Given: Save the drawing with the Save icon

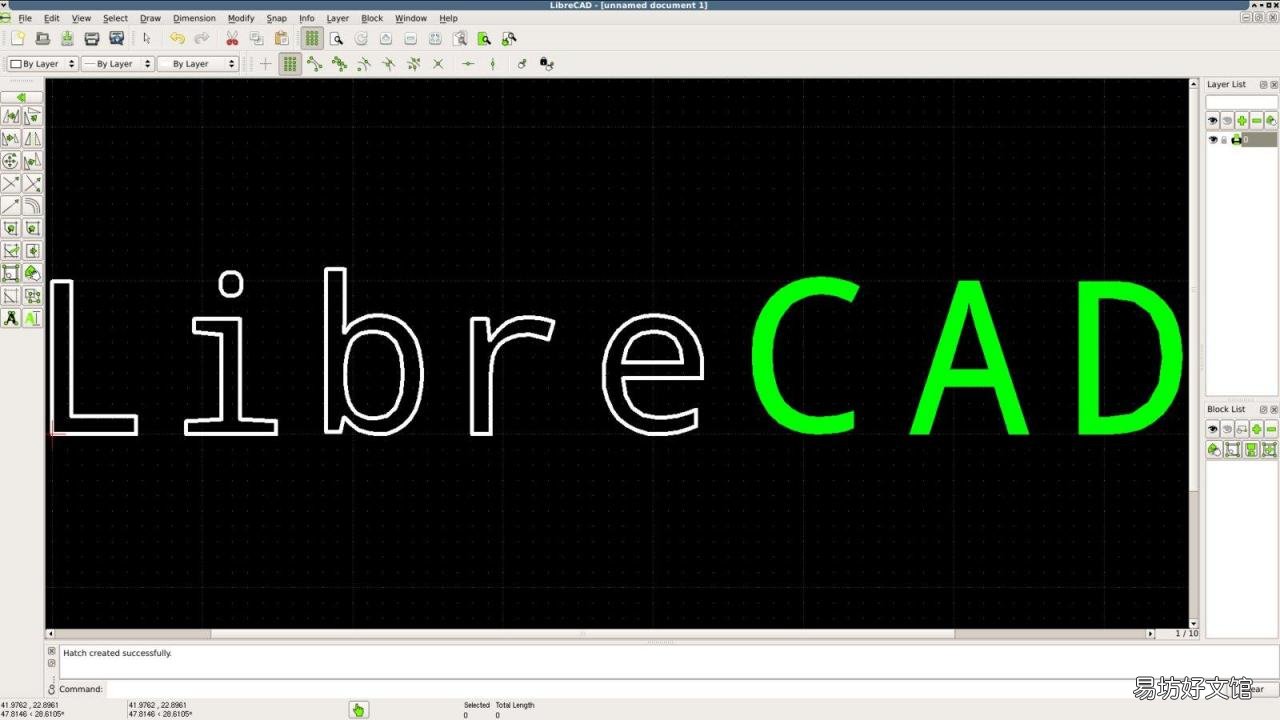Looking at the screenshot, I should pyautogui.click(x=67, y=39).
